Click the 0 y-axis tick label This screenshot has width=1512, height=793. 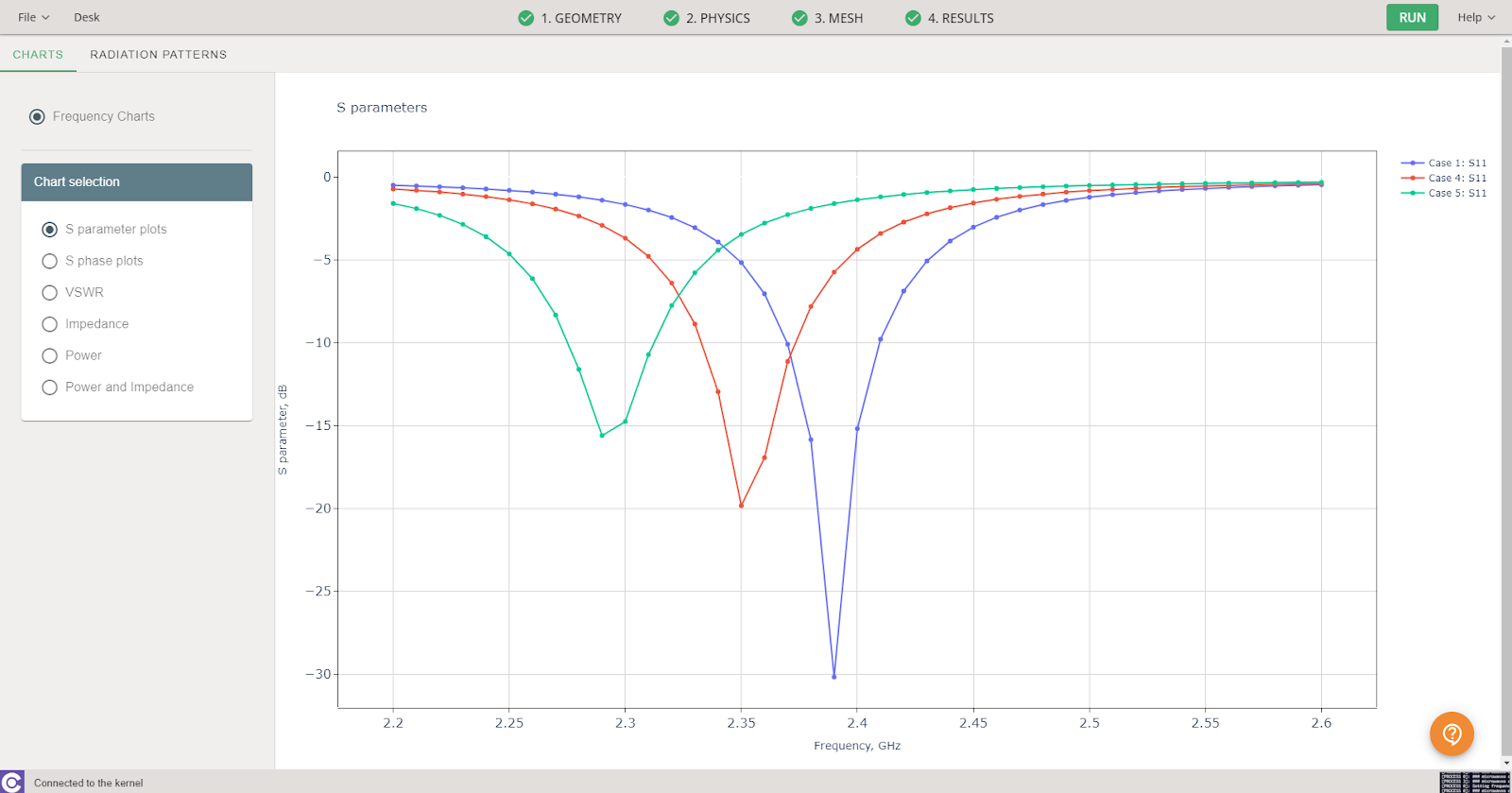pyautogui.click(x=327, y=177)
